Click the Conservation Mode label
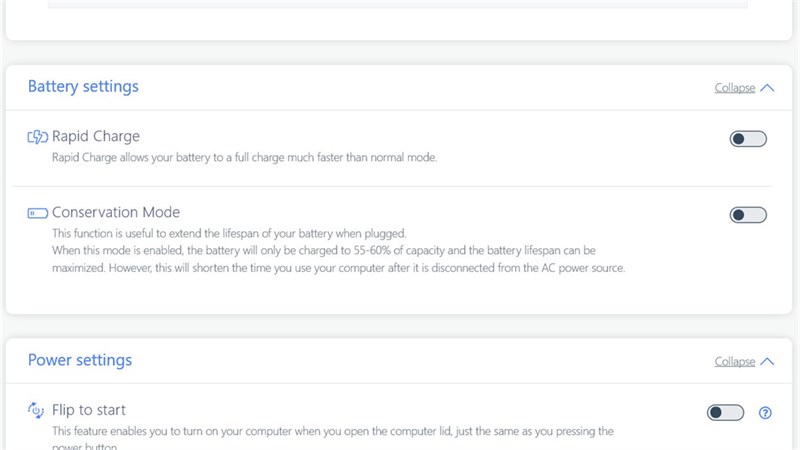 [116, 212]
